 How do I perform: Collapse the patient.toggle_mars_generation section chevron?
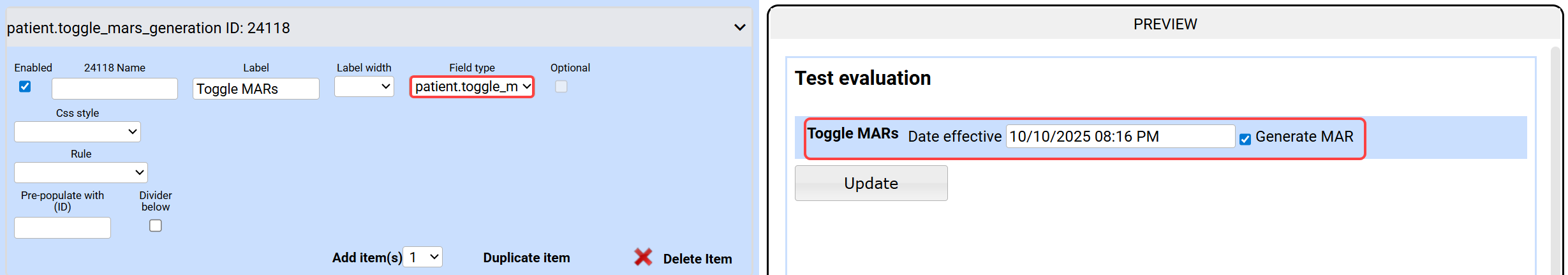(x=739, y=27)
